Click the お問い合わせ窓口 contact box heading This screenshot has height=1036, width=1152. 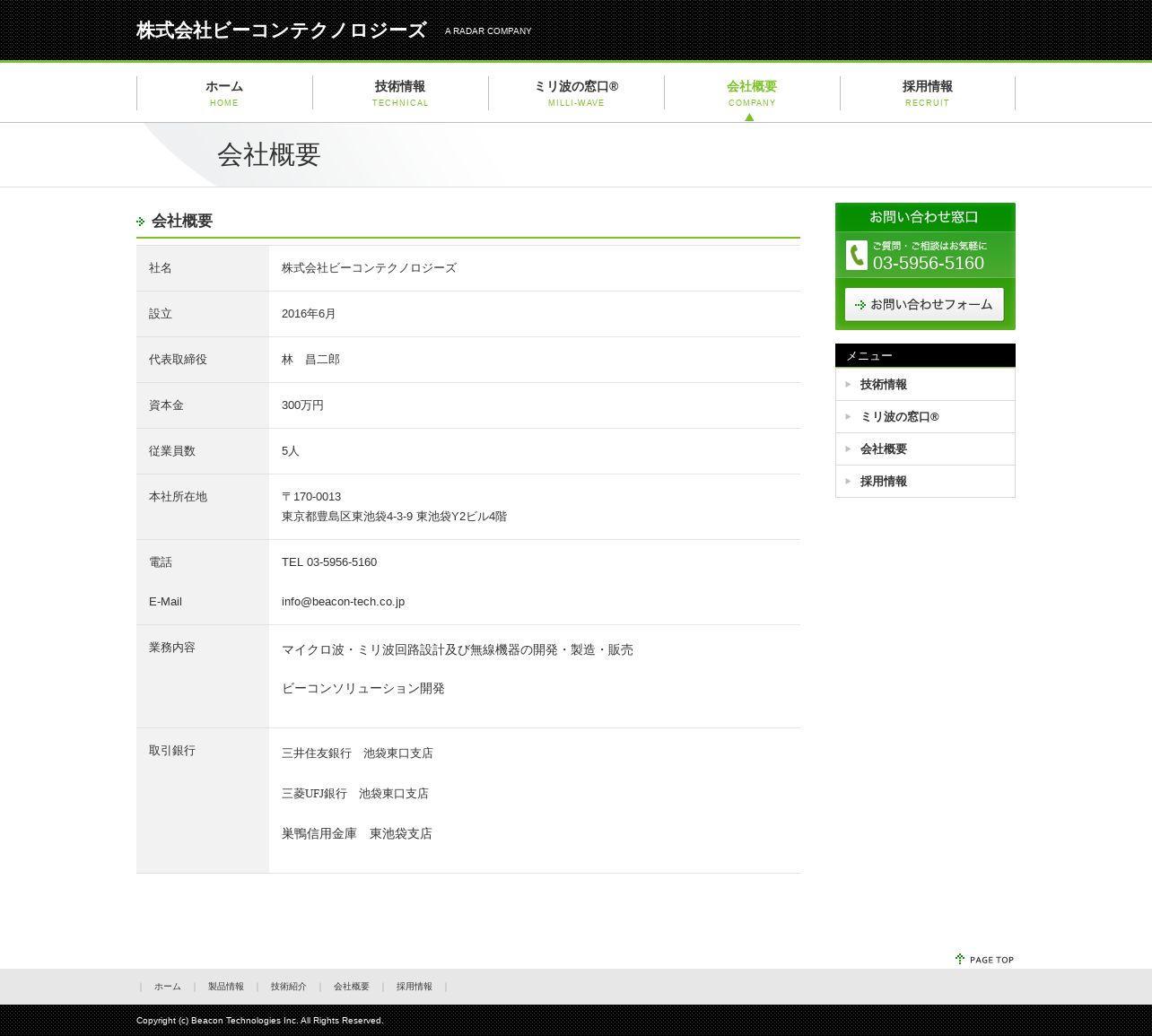[x=924, y=217]
